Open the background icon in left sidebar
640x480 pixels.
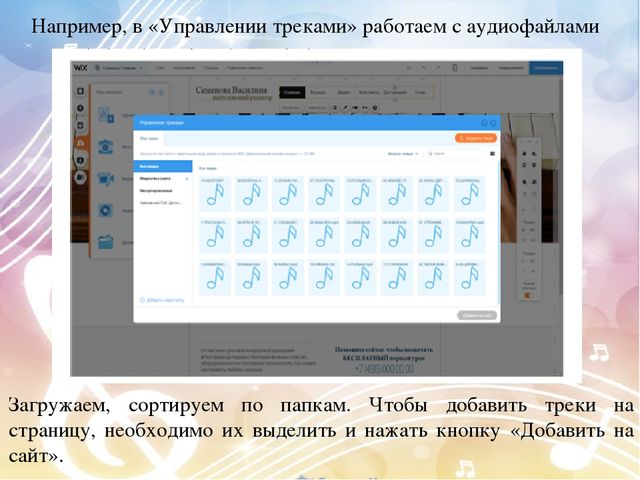(x=80, y=91)
